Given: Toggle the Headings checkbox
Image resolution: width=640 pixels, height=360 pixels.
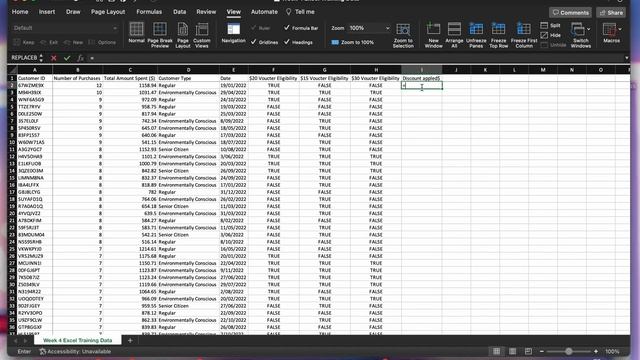Looking at the screenshot, I should pos(298,42).
